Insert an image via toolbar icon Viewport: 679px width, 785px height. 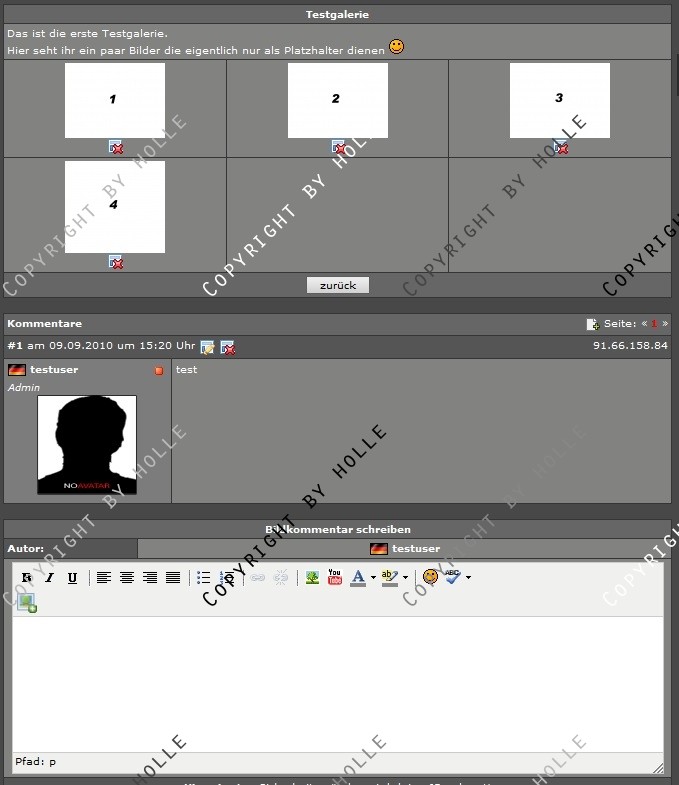click(x=313, y=577)
